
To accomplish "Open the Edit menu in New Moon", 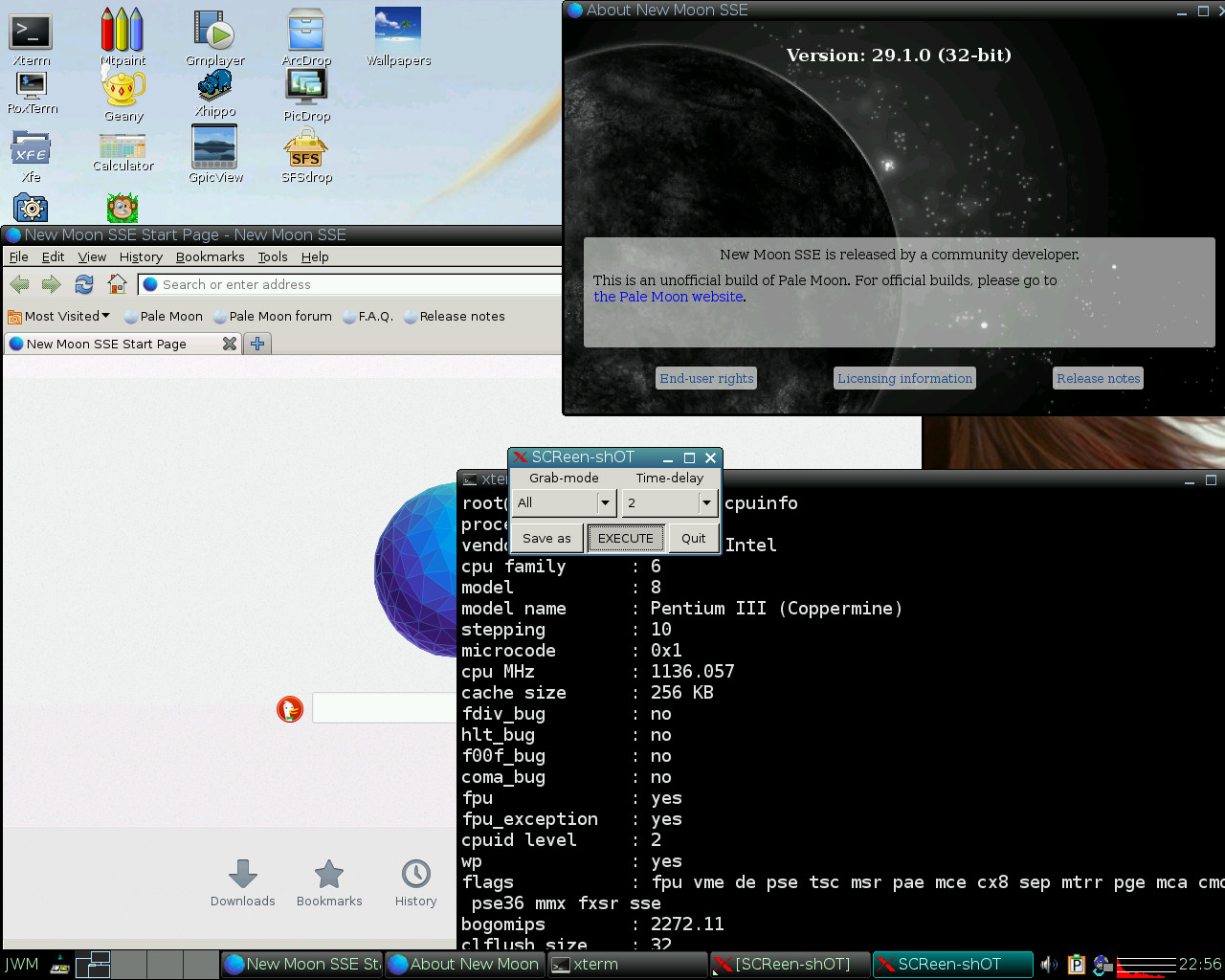I will point(53,256).
